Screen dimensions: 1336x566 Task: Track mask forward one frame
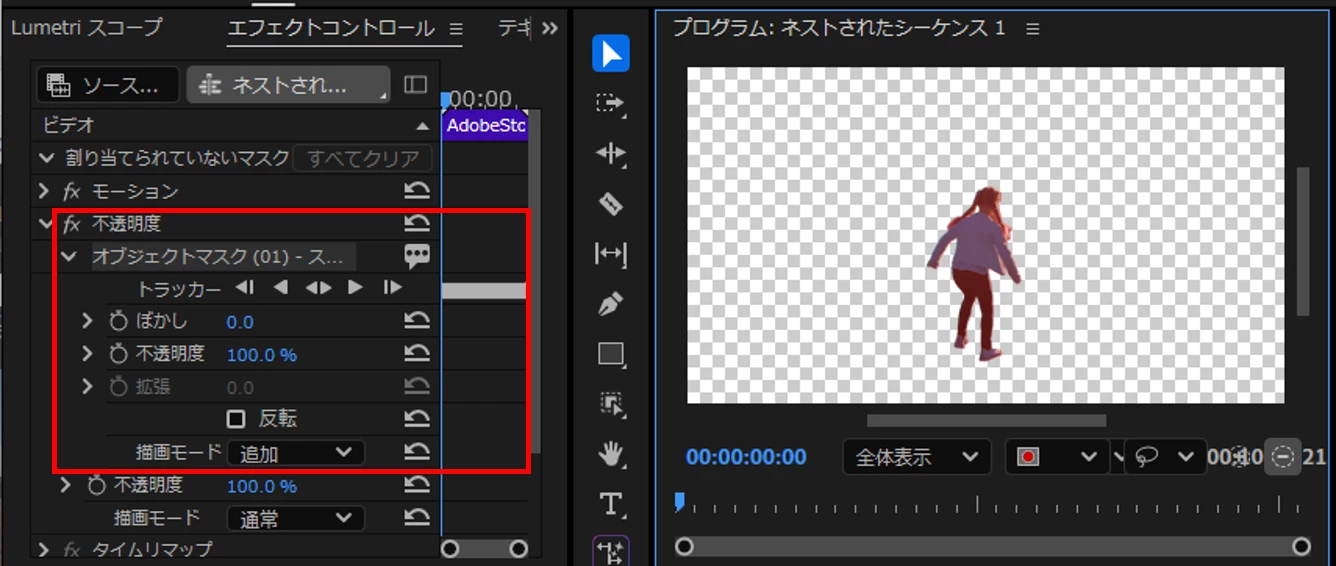point(355,288)
